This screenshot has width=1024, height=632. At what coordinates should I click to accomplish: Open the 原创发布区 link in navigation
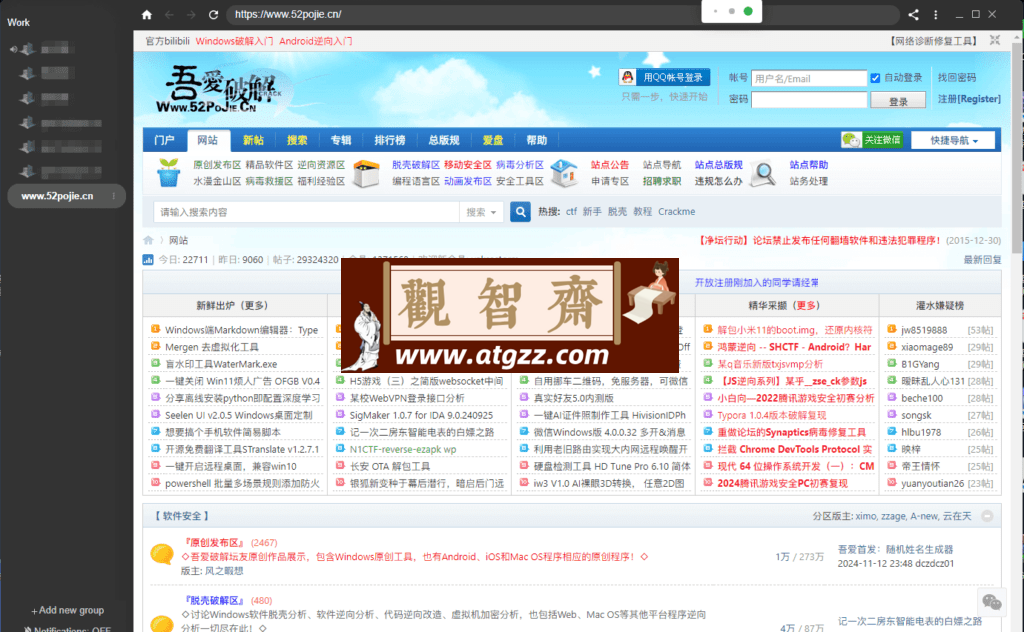(217, 165)
